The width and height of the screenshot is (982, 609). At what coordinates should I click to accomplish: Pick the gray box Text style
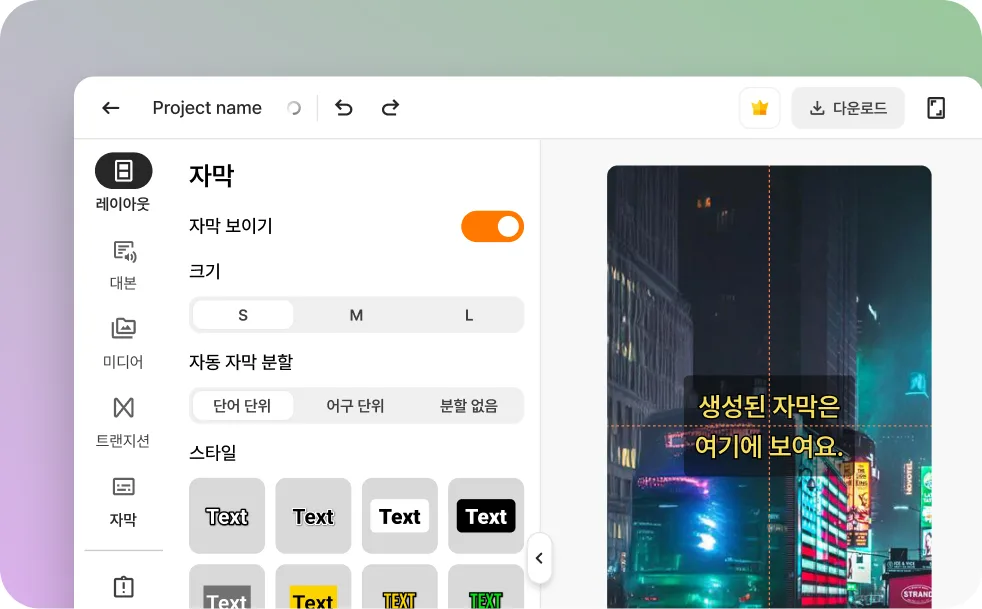(x=227, y=587)
